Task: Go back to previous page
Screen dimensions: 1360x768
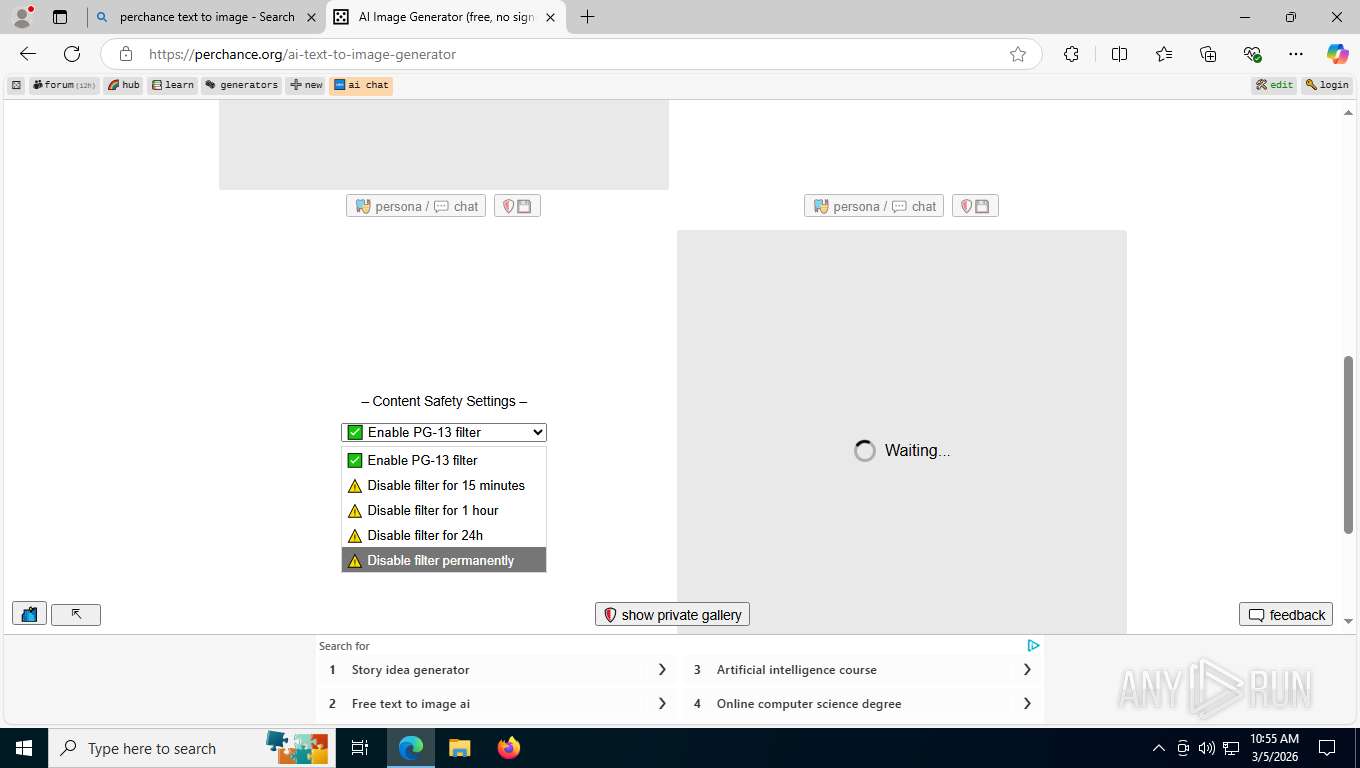Action: [28, 54]
